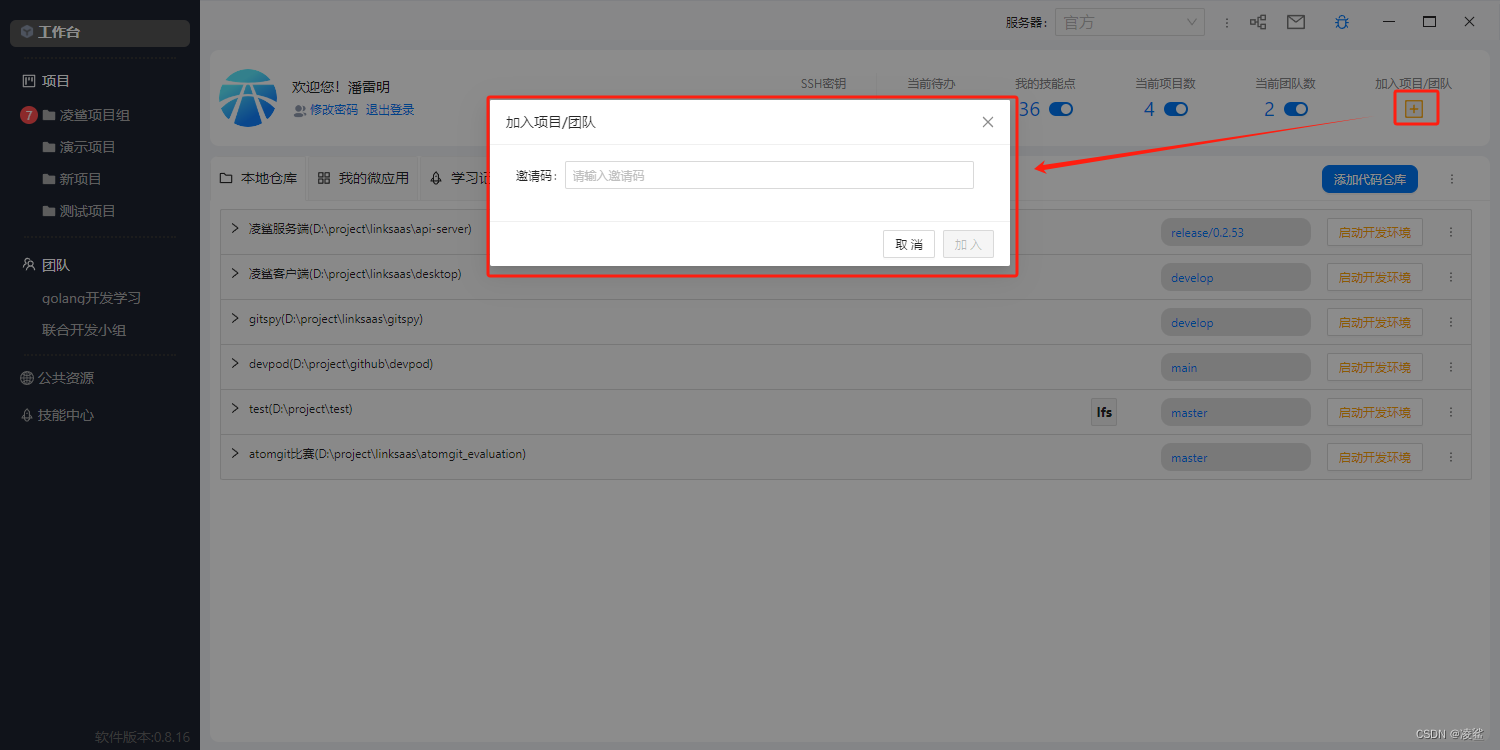Click the skill points value 36
Viewport: 1500px width, 750px height.
click(x=1030, y=109)
